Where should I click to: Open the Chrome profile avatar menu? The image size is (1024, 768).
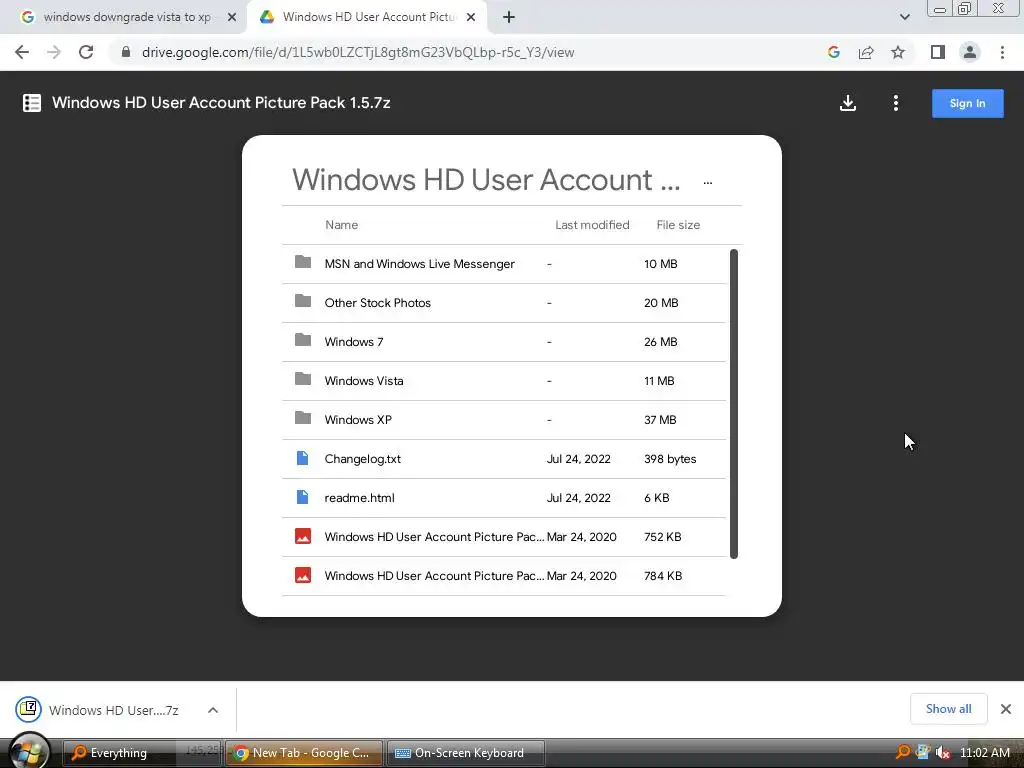click(970, 52)
